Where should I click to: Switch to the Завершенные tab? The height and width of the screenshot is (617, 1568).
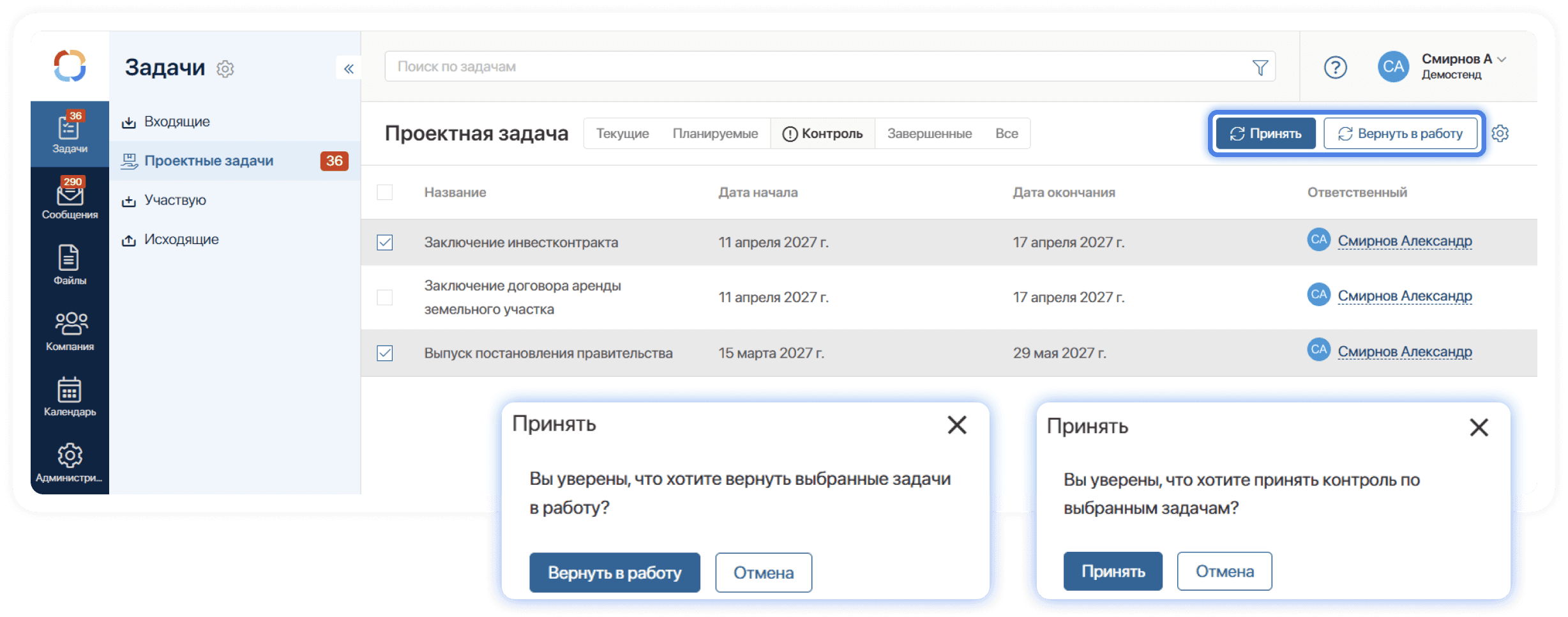tap(929, 133)
